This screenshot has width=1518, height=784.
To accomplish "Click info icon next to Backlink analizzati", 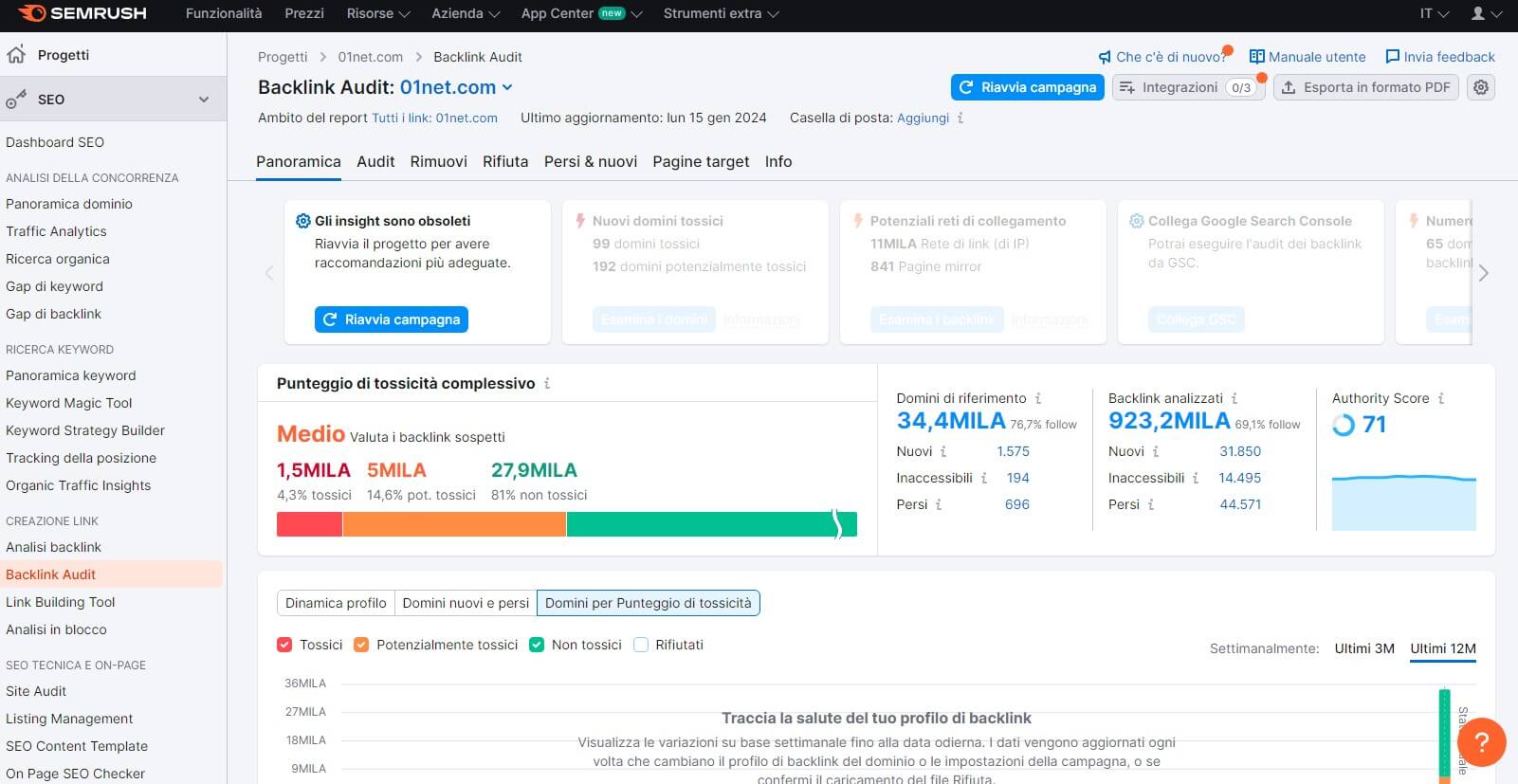I will 1235,398.
